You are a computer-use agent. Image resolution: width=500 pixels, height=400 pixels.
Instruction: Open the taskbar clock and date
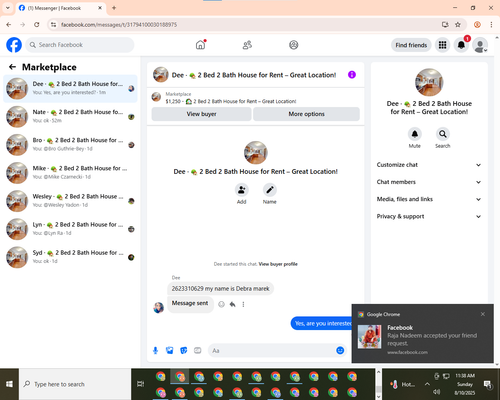point(465,384)
